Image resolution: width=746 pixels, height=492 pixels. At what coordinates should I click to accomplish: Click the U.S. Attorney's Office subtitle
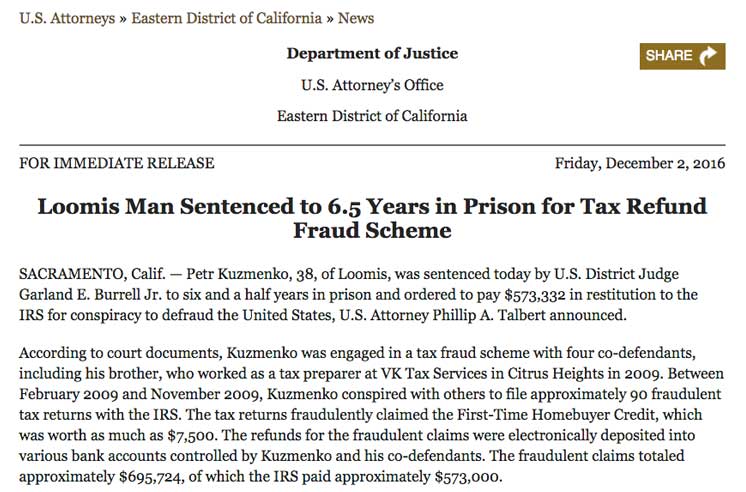coord(372,85)
